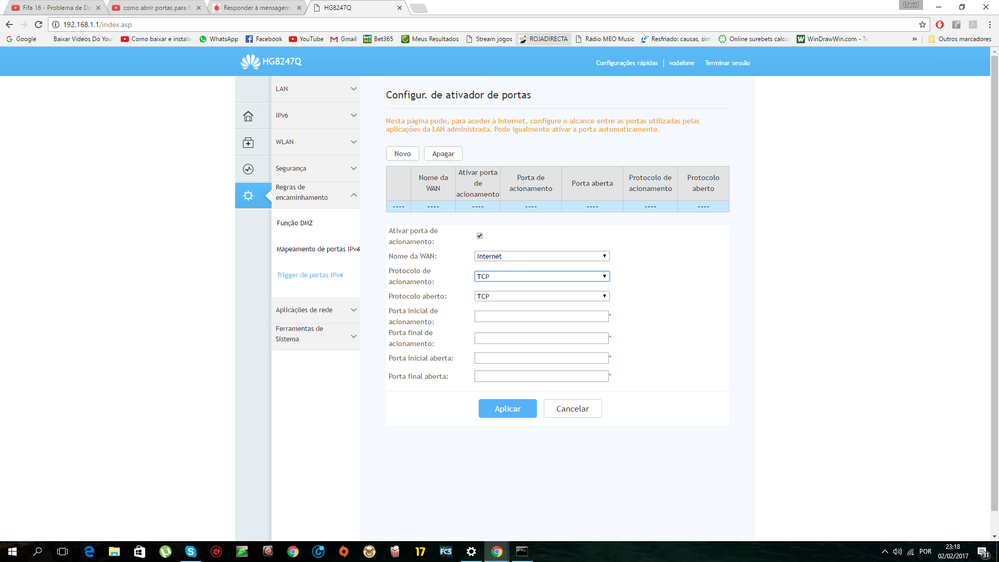This screenshot has width=999, height=562.
Task: Toggle the Ativar porta de acionamento checkbox
Action: (479, 236)
